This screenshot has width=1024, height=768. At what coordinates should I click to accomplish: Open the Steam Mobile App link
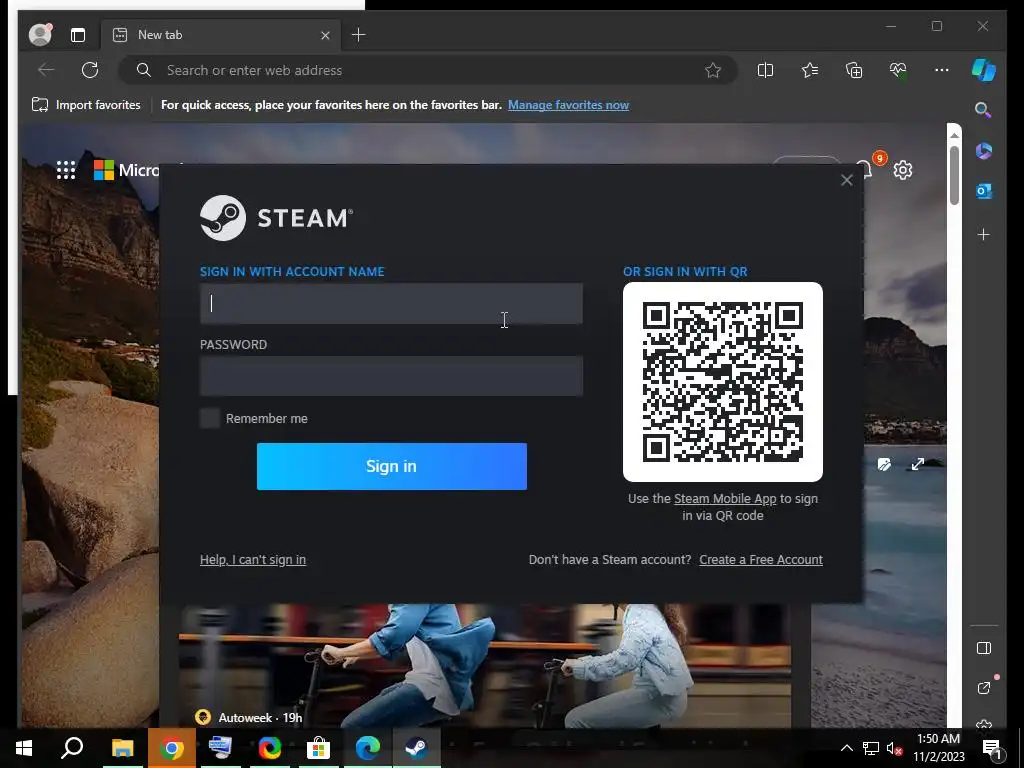(x=725, y=498)
